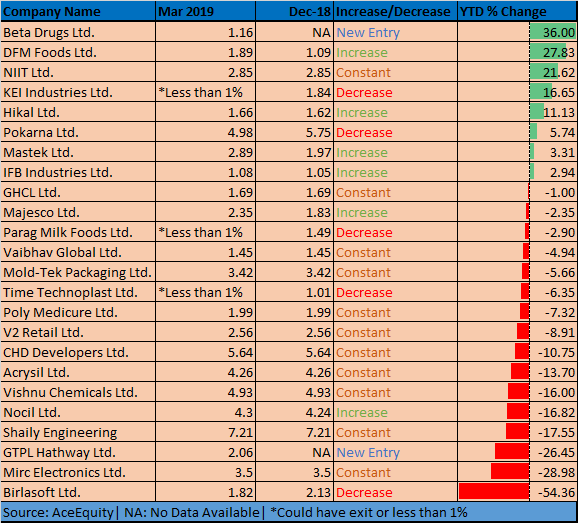Click the New Entry status for GTPL Hathway
Screen dimensions: 583x523
pyautogui.click(x=368, y=453)
